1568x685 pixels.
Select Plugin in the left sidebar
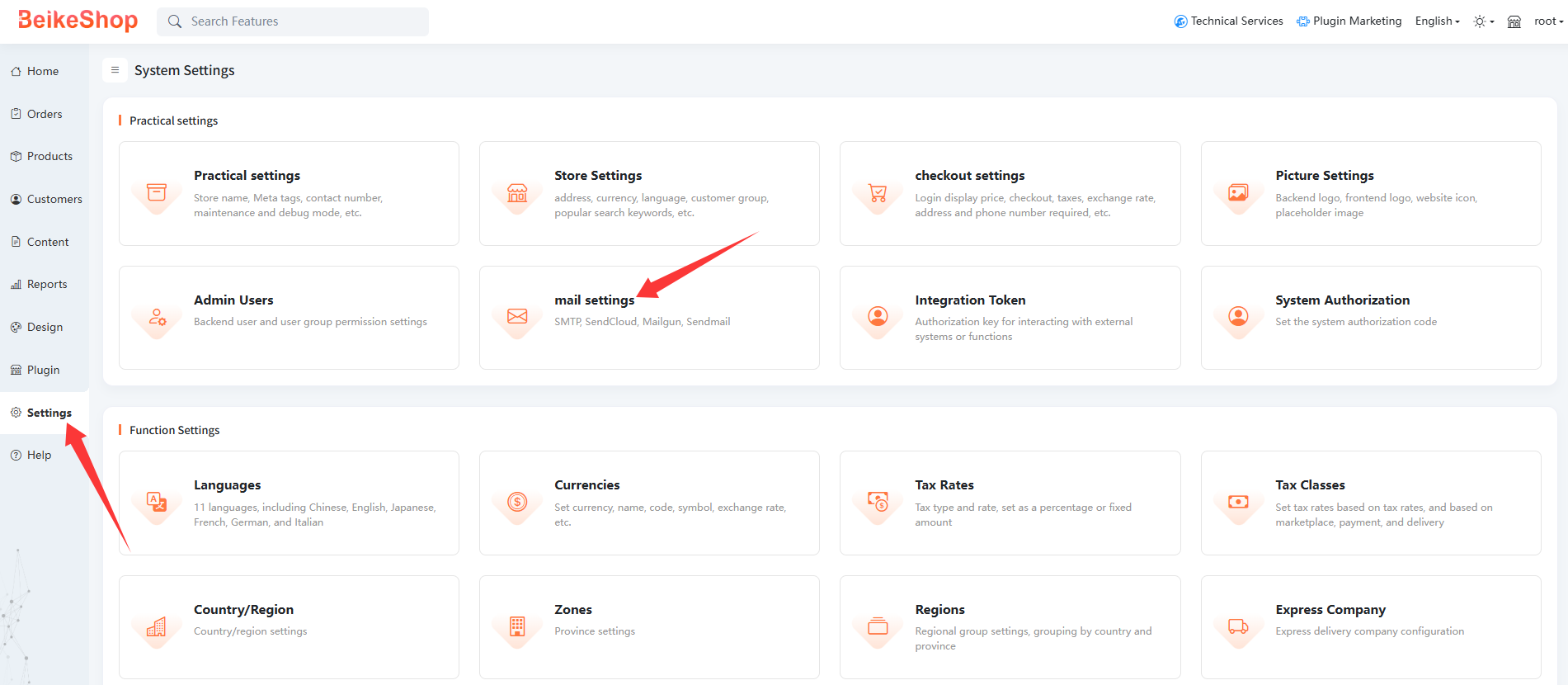pos(43,370)
